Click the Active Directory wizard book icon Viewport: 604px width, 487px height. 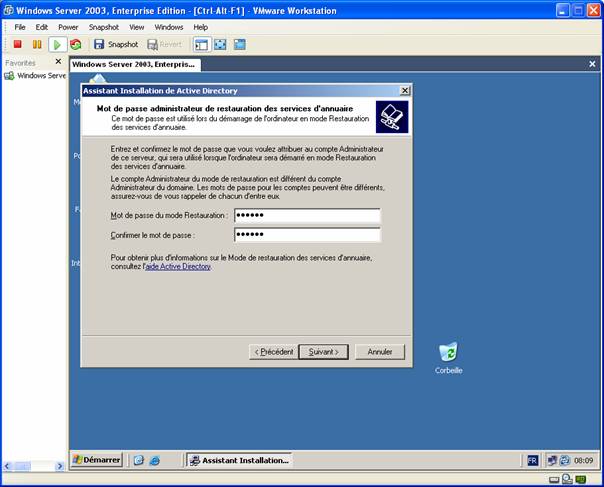pyautogui.click(x=392, y=117)
